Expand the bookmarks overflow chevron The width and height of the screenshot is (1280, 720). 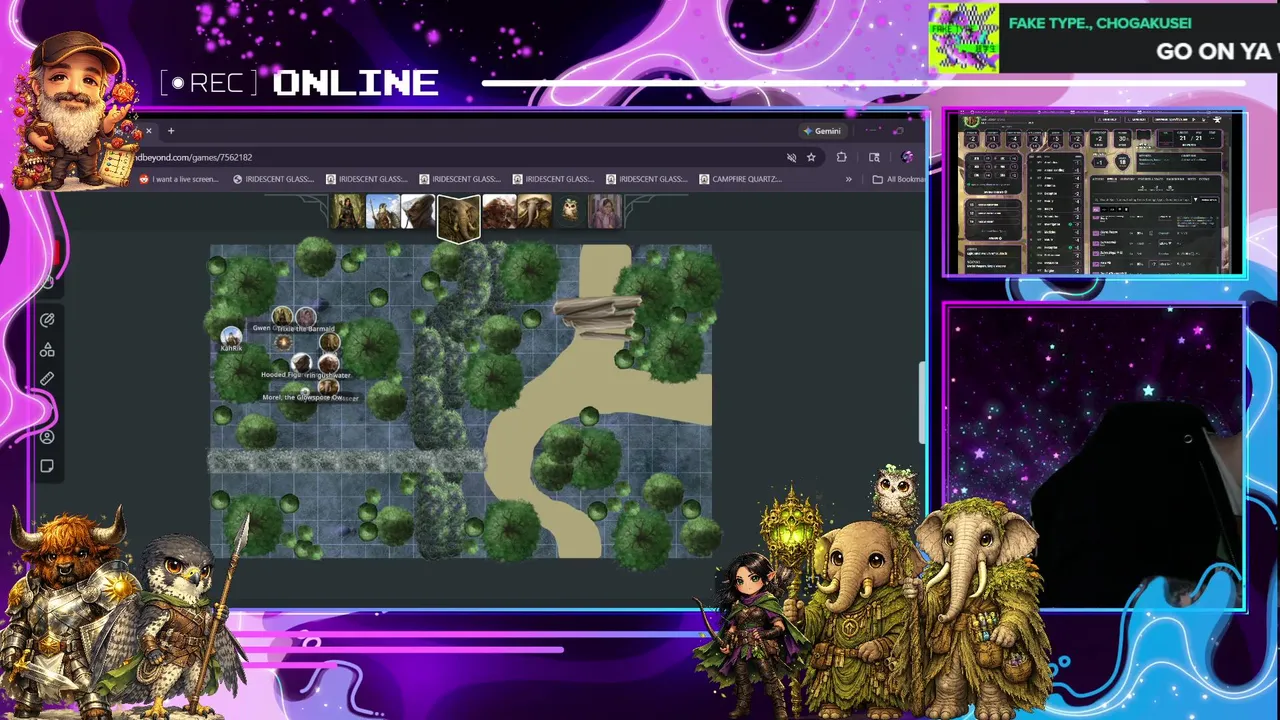(849, 179)
